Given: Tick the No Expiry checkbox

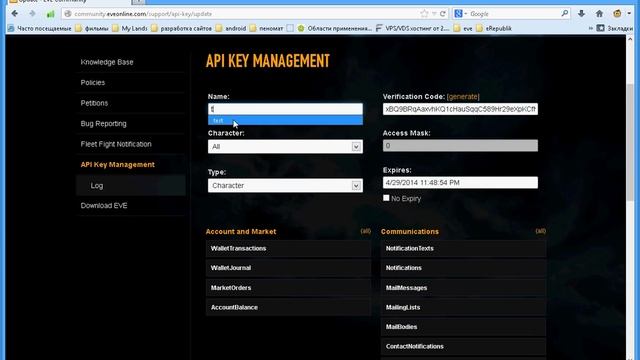Looking at the screenshot, I should 386,198.
